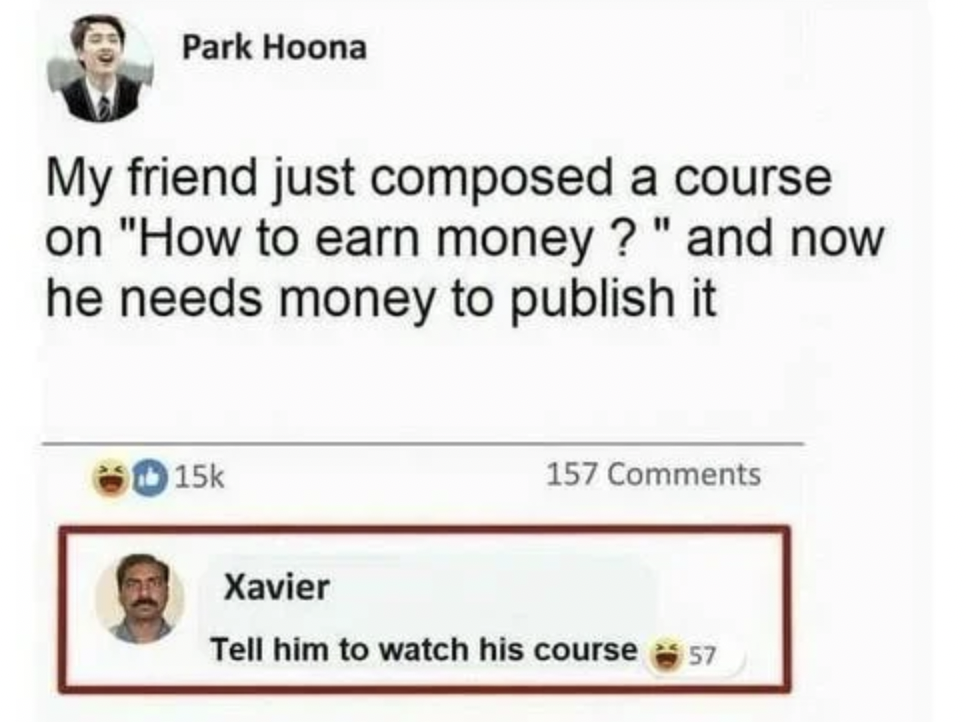This screenshot has width=966, height=722.
Task: Click the Haha reaction emoji beside 15k
Action: (x=111, y=479)
